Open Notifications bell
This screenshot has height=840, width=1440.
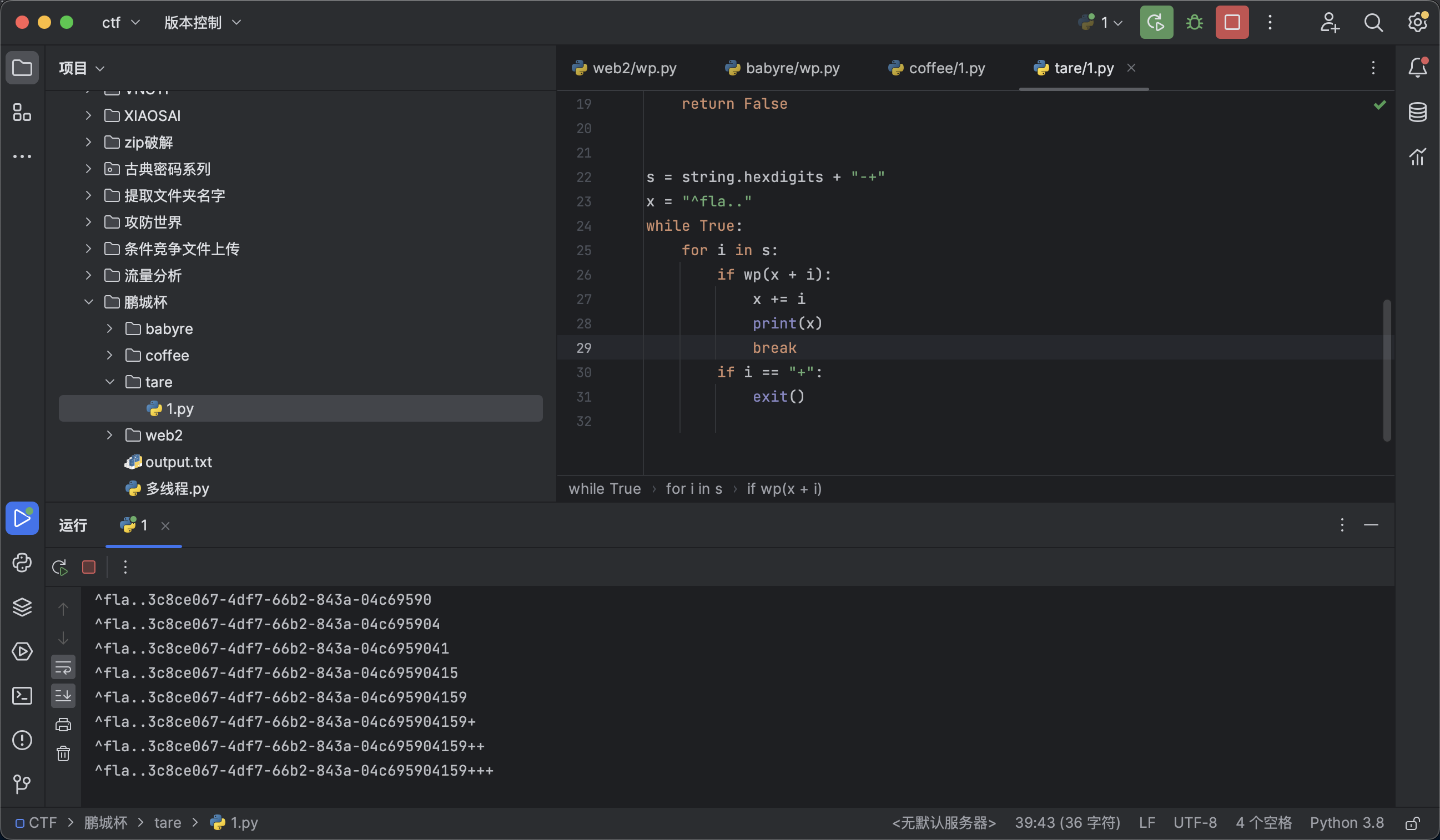tap(1417, 68)
